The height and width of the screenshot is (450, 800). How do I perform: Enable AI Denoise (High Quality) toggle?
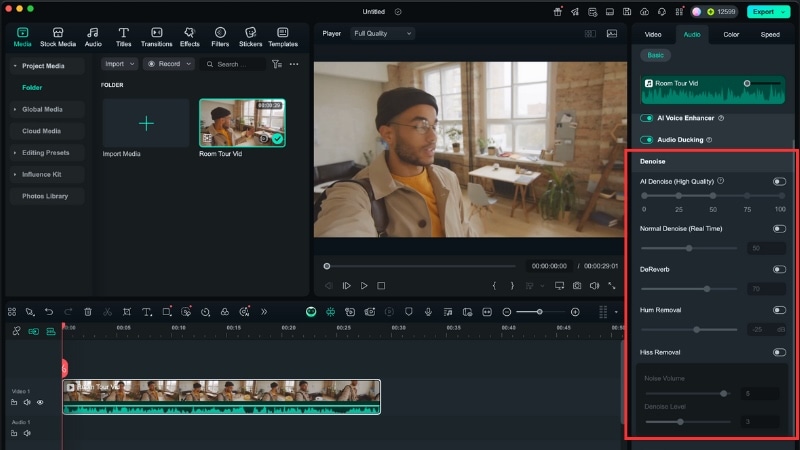point(779,182)
